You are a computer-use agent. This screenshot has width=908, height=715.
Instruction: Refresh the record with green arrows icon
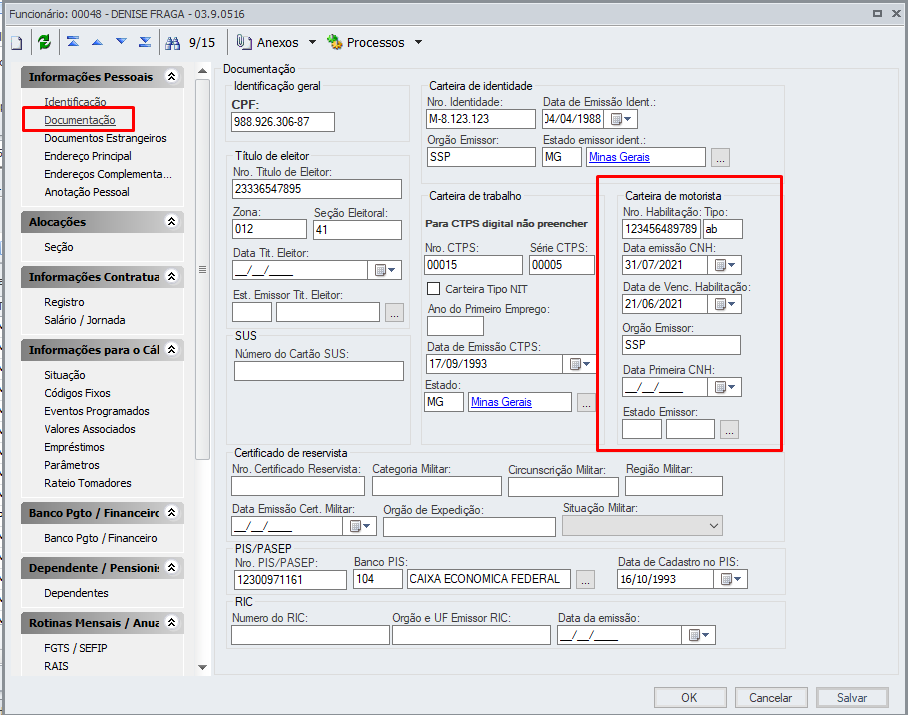tap(45, 42)
